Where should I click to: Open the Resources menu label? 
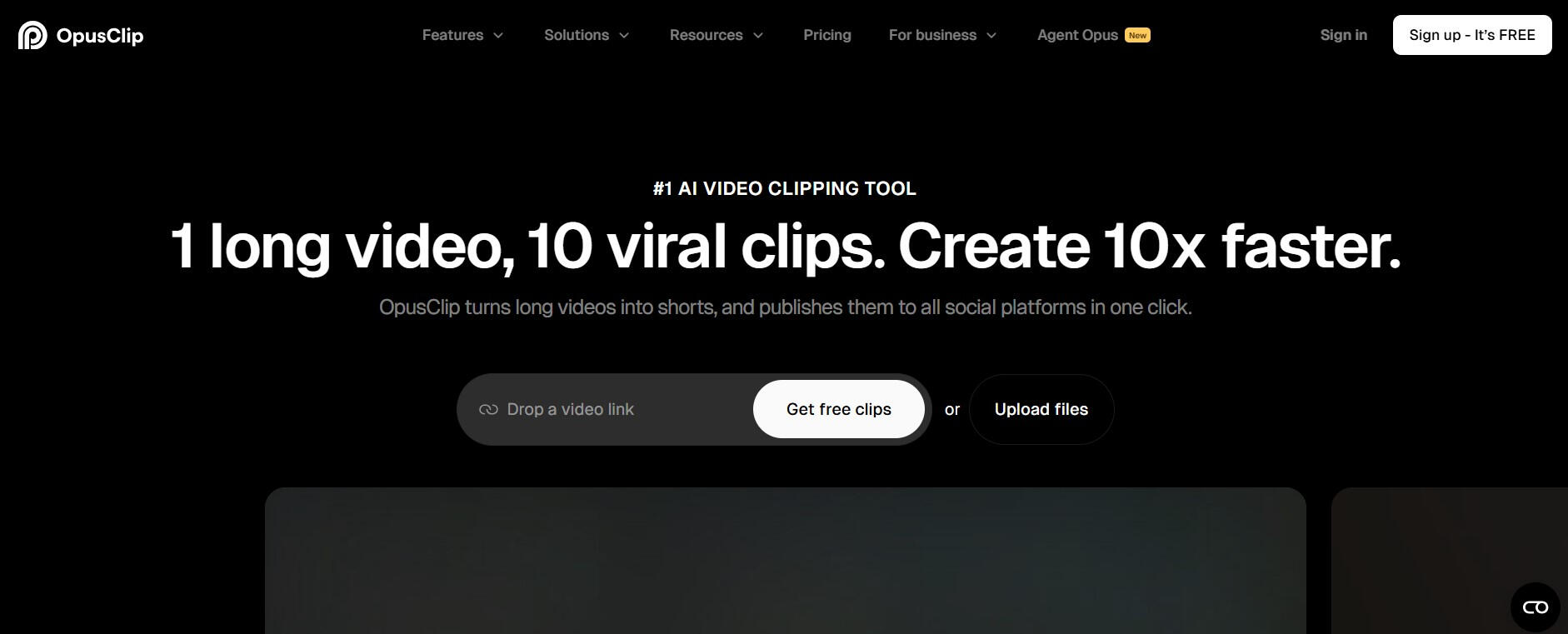pyautogui.click(x=706, y=35)
